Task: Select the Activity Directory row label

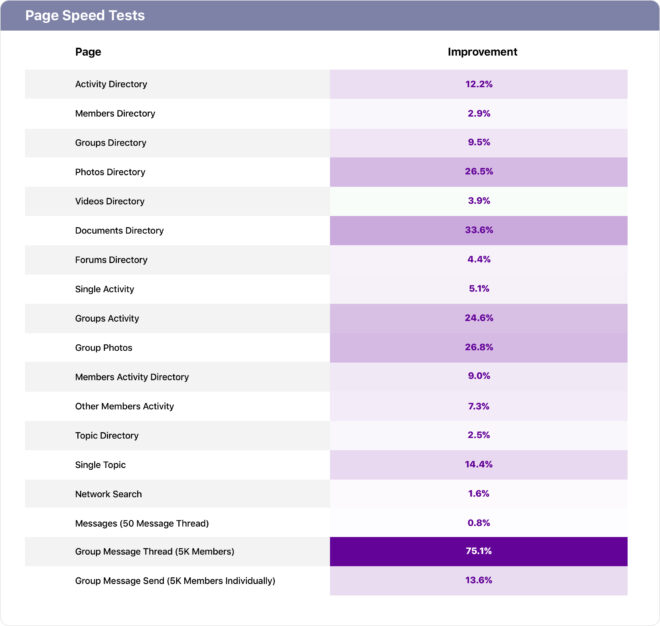Action: (111, 84)
